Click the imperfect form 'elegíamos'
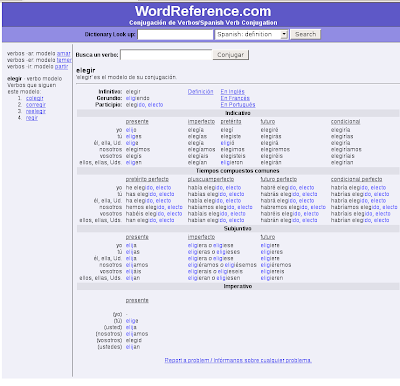Viewport: 400px width, 386px height. click(201, 149)
